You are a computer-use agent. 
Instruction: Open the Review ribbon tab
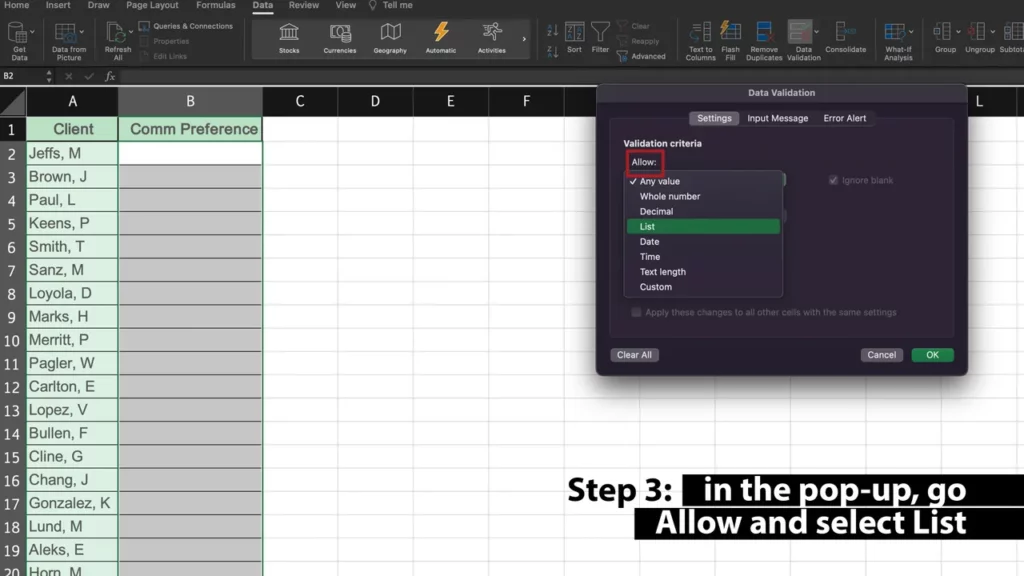pos(304,5)
